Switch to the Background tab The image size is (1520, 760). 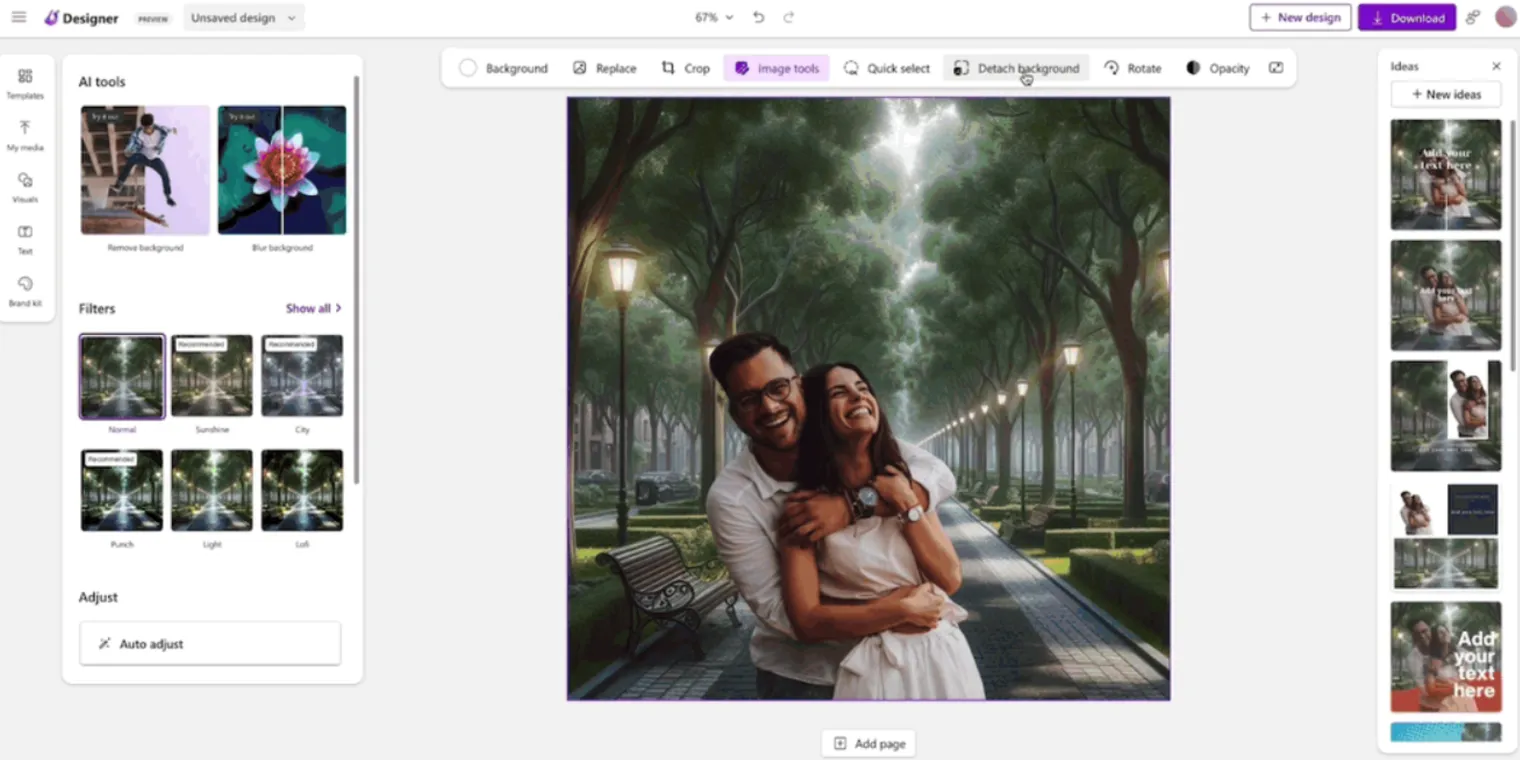(506, 68)
